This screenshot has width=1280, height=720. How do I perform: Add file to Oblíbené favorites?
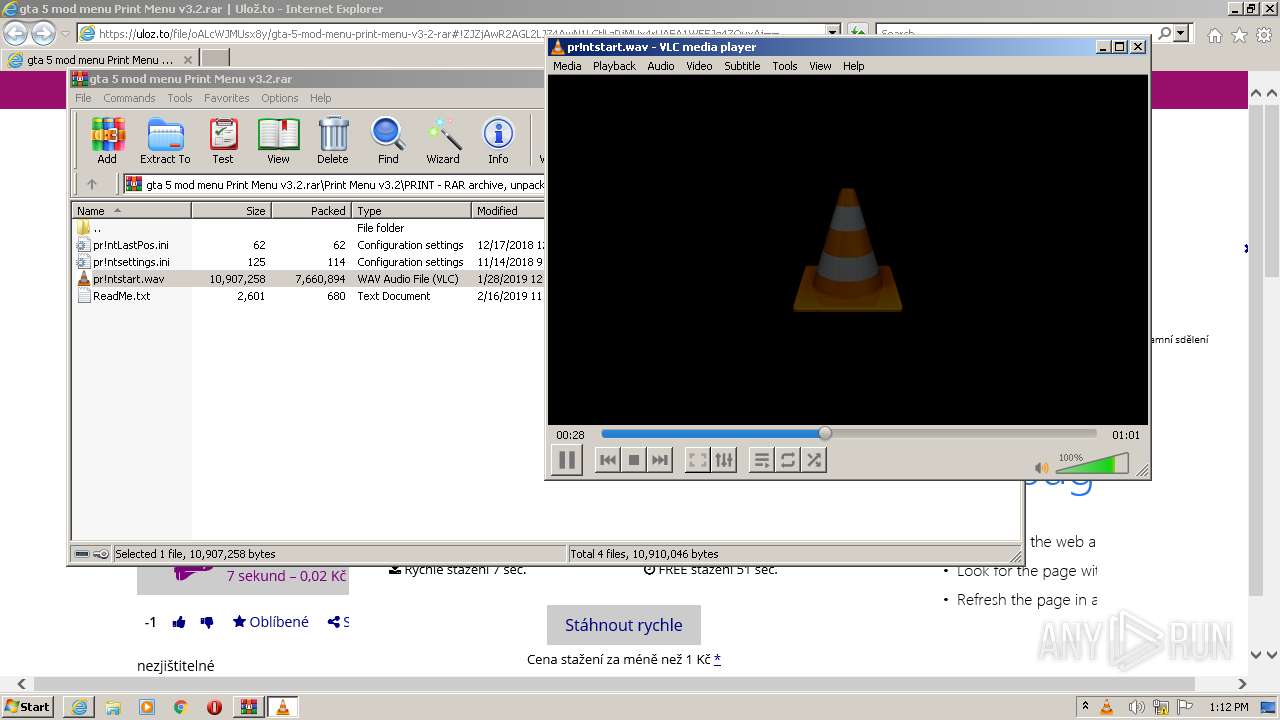pos(271,622)
